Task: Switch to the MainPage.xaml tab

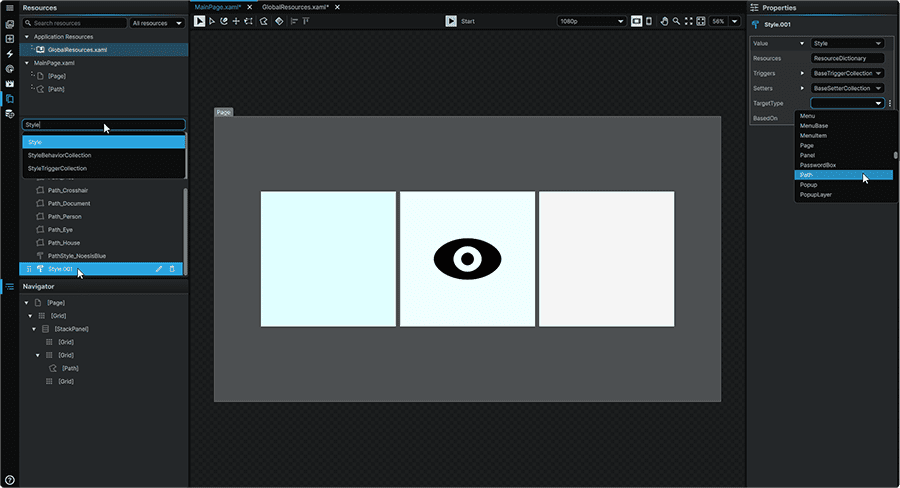Action: (218, 7)
